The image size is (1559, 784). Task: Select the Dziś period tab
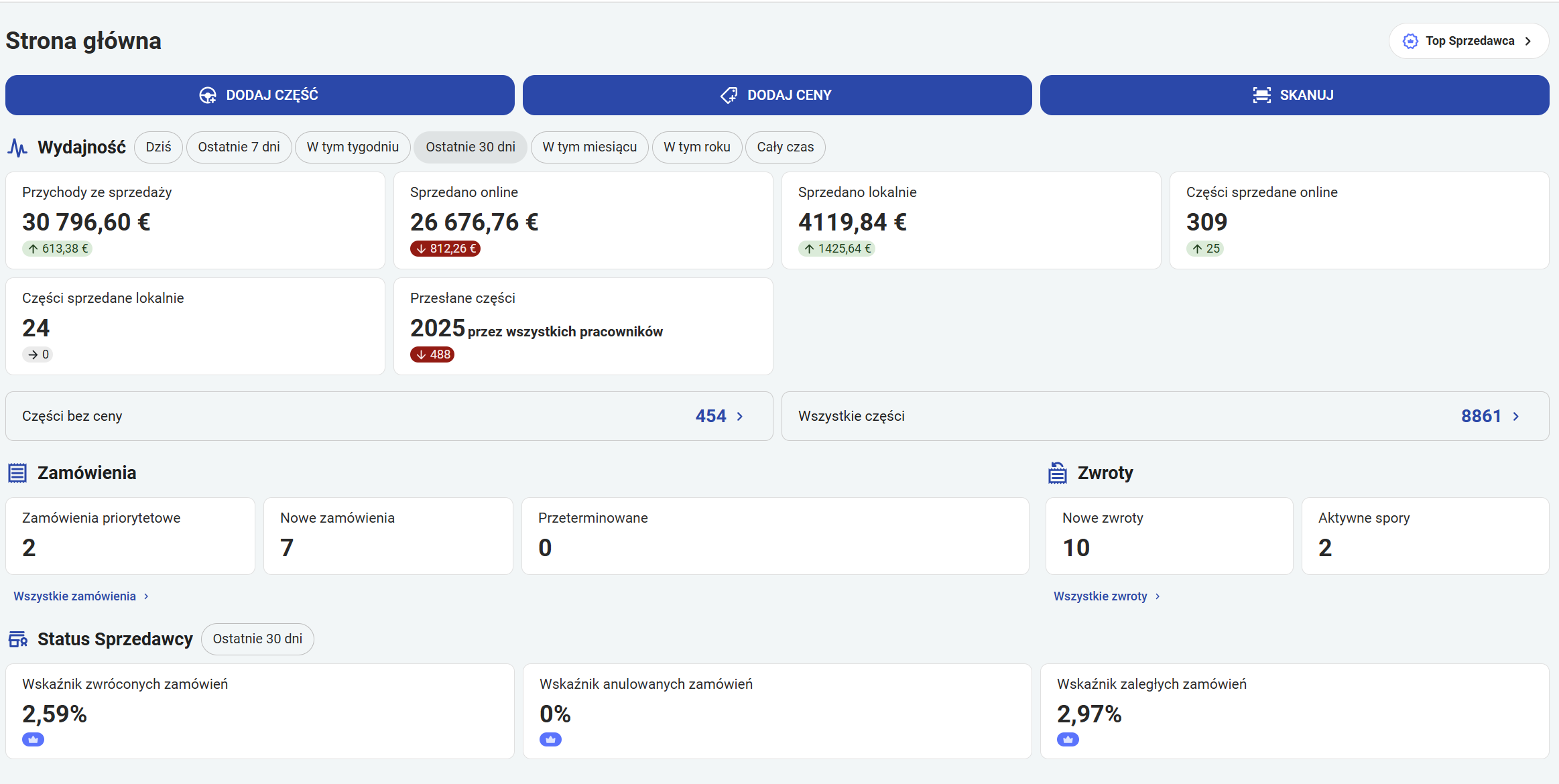pyautogui.click(x=159, y=147)
